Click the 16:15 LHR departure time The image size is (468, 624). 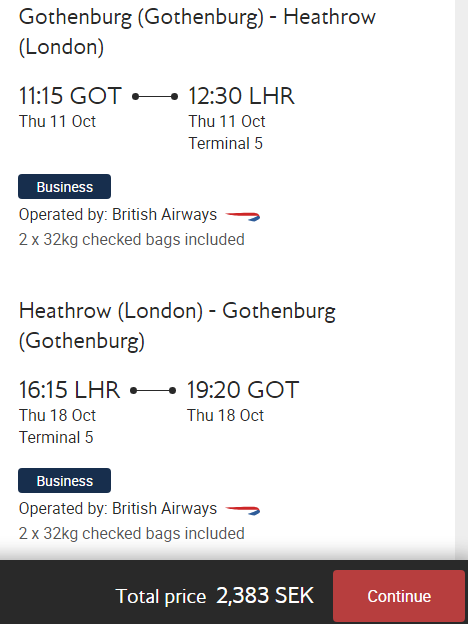pos(69,390)
